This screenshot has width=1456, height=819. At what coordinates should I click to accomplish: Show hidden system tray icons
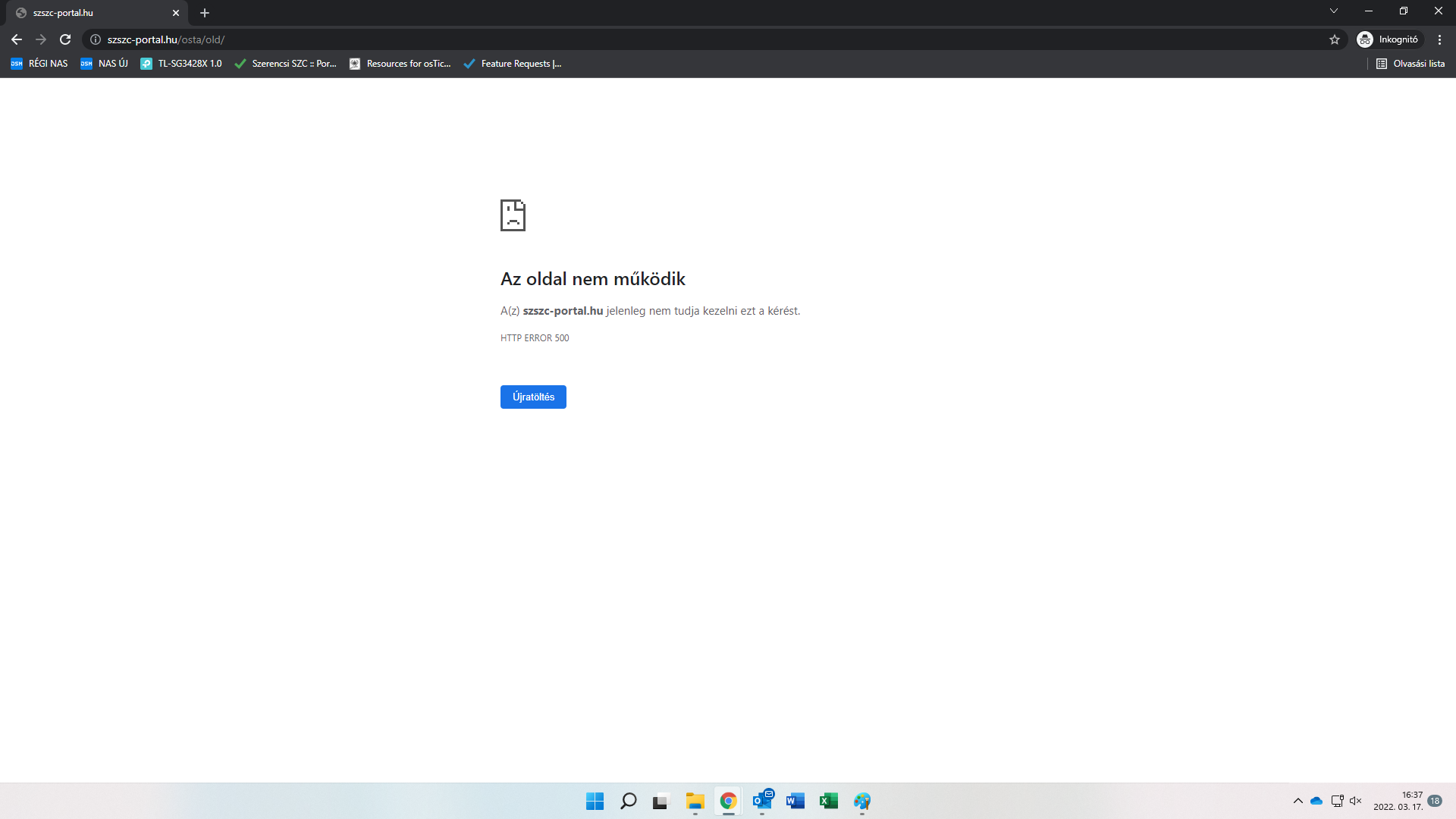pyautogui.click(x=1298, y=801)
